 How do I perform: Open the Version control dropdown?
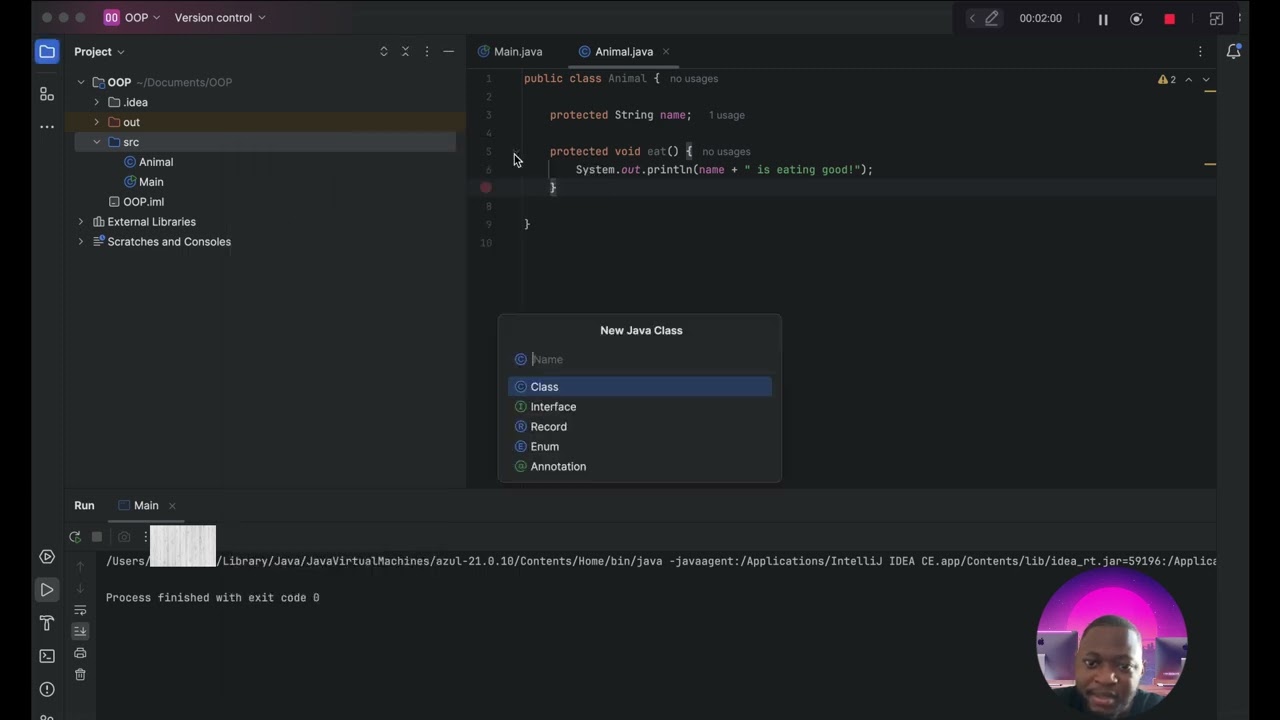coord(220,18)
